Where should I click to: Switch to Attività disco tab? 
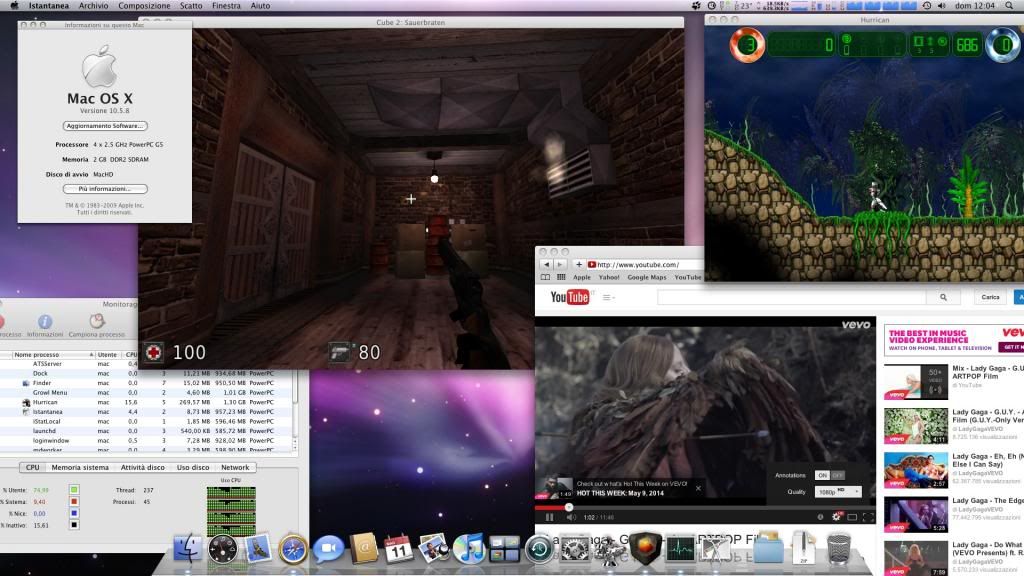[x=142, y=468]
